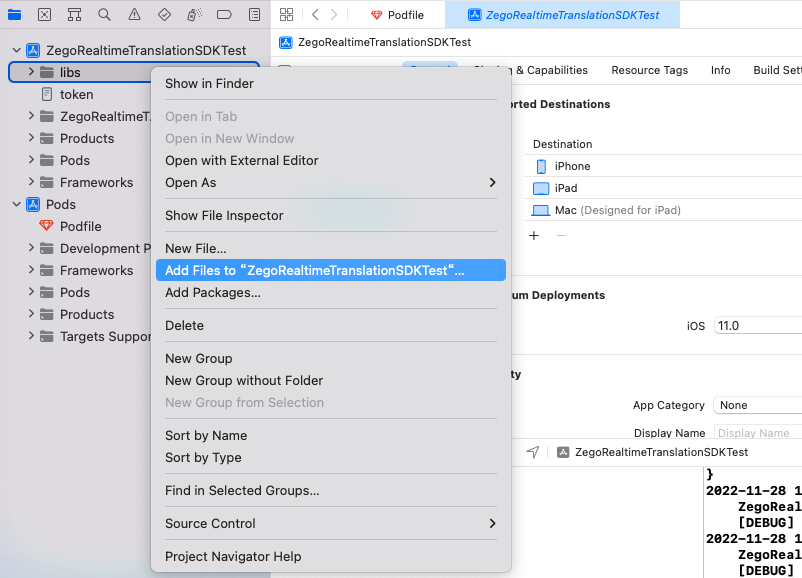This screenshot has width=802, height=578.
Task: Open the Report navigator icon
Action: click(254, 15)
